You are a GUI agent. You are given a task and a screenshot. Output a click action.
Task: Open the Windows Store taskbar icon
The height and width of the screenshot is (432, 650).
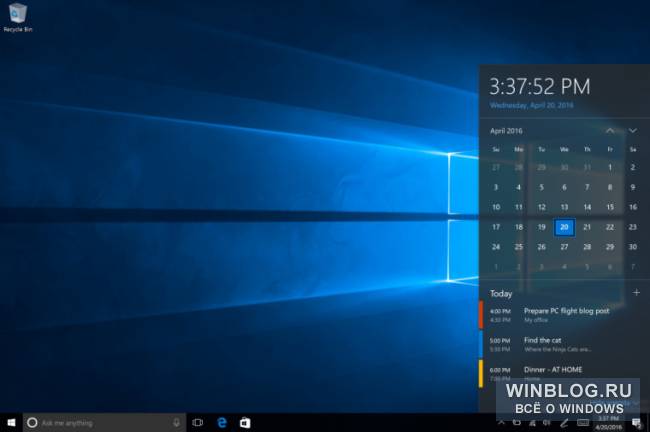[x=245, y=422]
